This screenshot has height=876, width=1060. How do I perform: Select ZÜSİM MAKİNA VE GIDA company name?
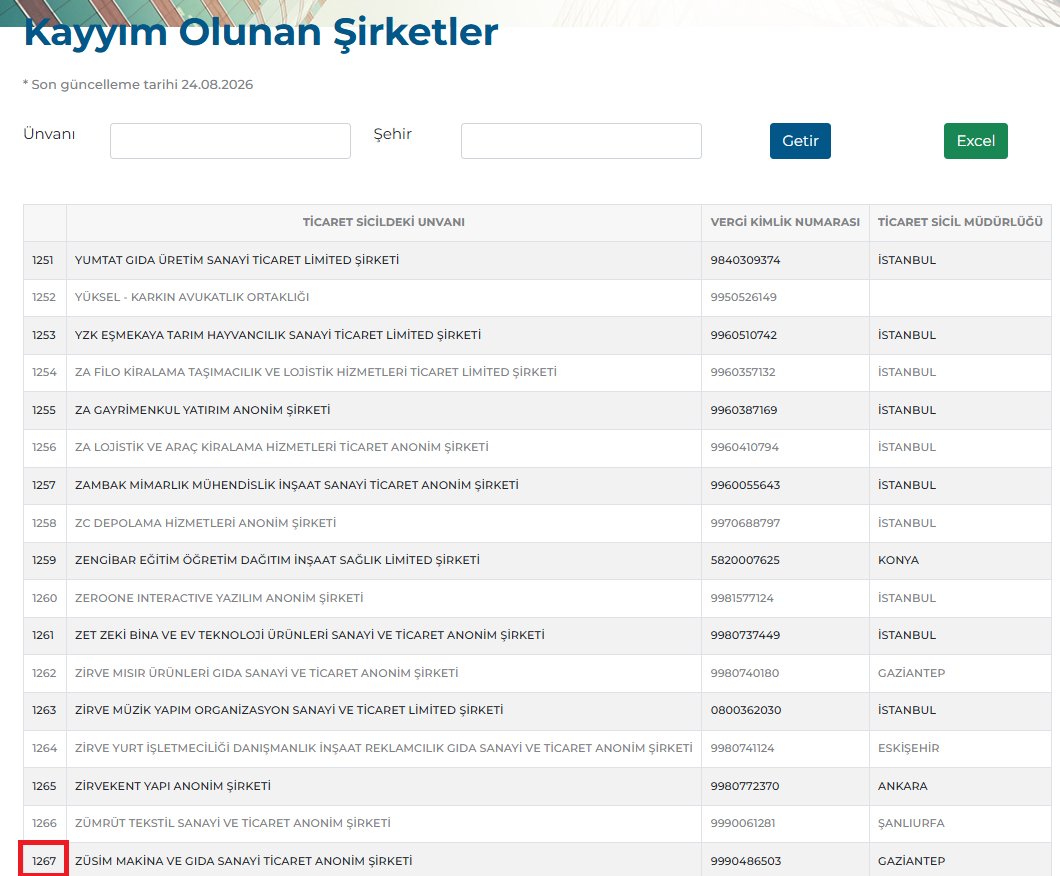(243, 861)
